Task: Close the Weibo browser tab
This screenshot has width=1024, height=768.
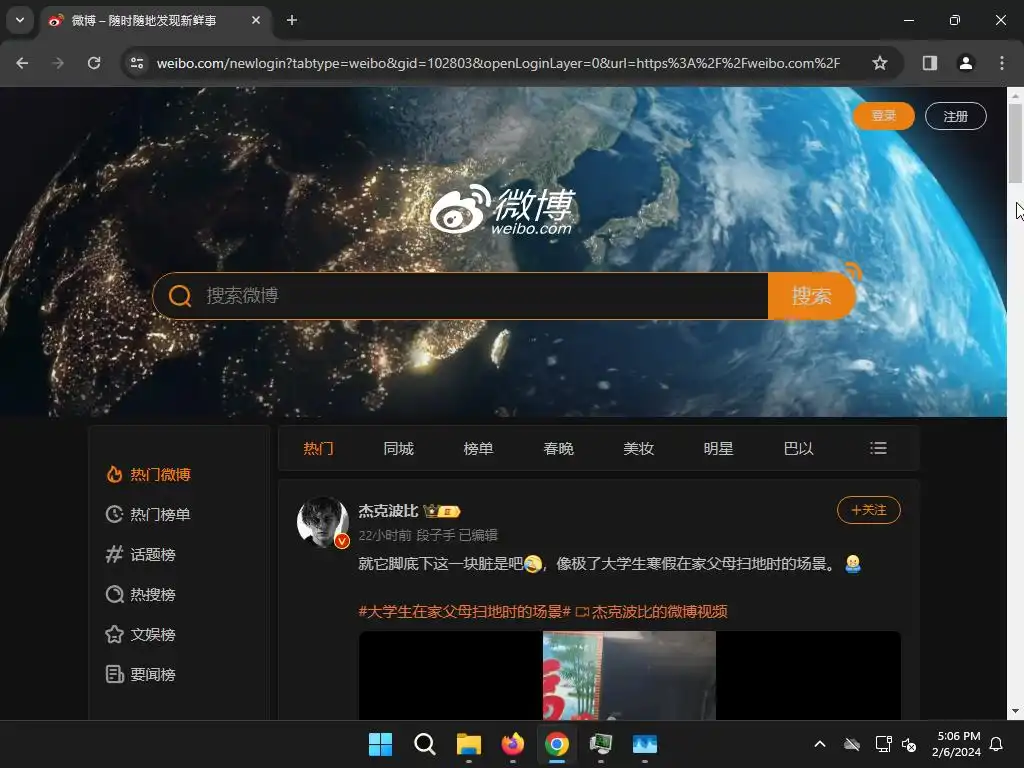Action: point(256,20)
